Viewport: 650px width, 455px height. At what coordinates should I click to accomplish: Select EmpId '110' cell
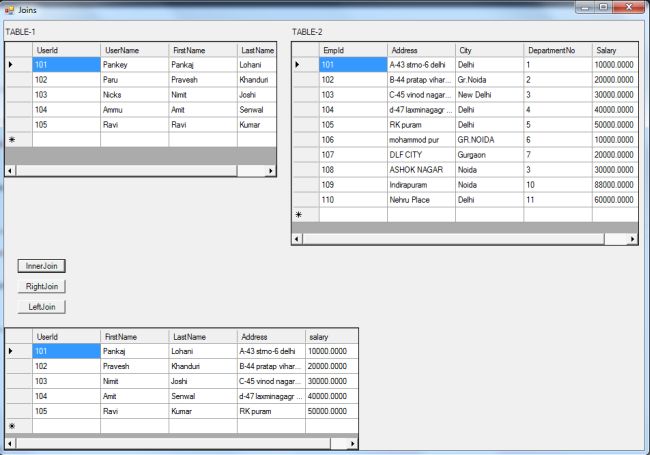(353, 199)
